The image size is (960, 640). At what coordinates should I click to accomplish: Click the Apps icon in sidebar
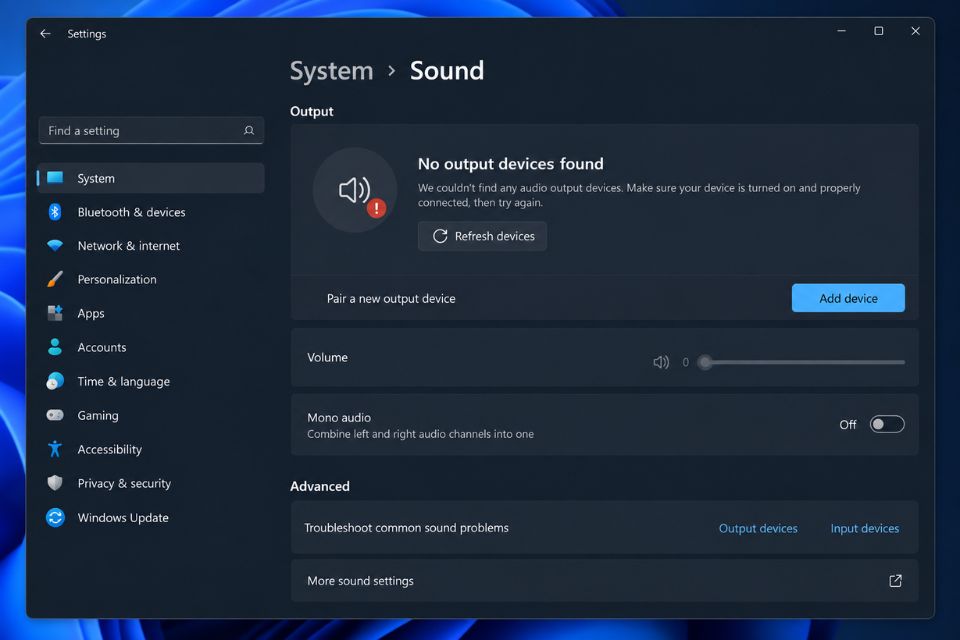(55, 313)
